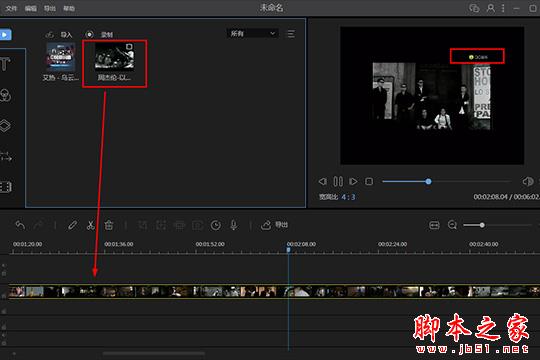
Task: Click the 00:01:36.00 mark on the ruler
Action: (119, 244)
